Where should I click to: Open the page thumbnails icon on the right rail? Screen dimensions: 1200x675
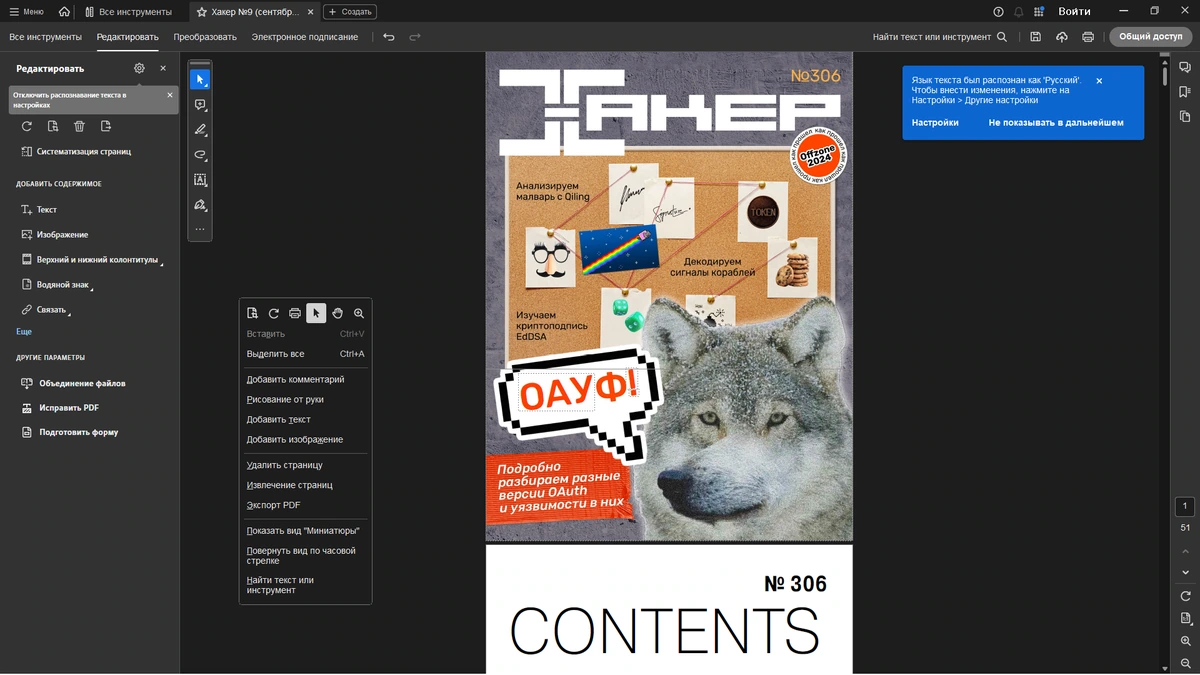pos(1185,116)
